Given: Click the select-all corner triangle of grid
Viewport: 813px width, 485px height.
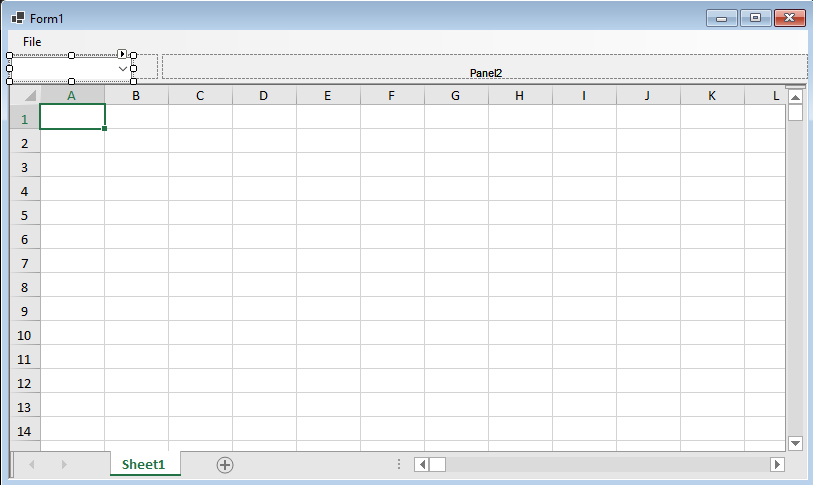Looking at the screenshot, I should (x=27, y=96).
